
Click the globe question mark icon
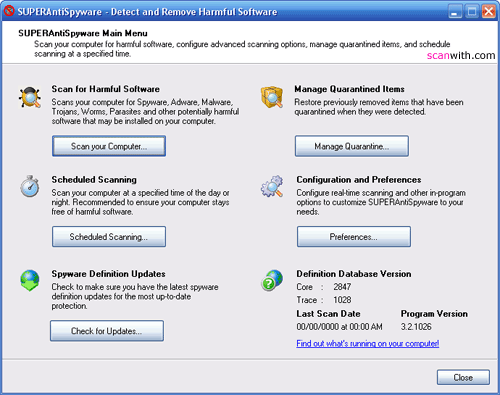pyautogui.click(x=272, y=280)
